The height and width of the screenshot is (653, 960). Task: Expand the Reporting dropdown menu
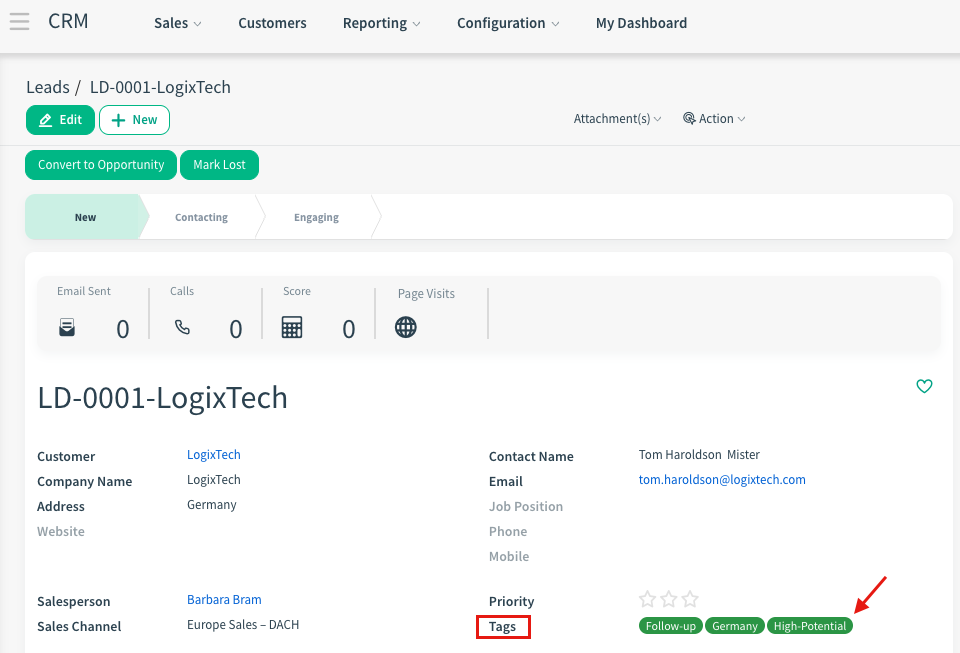381,23
